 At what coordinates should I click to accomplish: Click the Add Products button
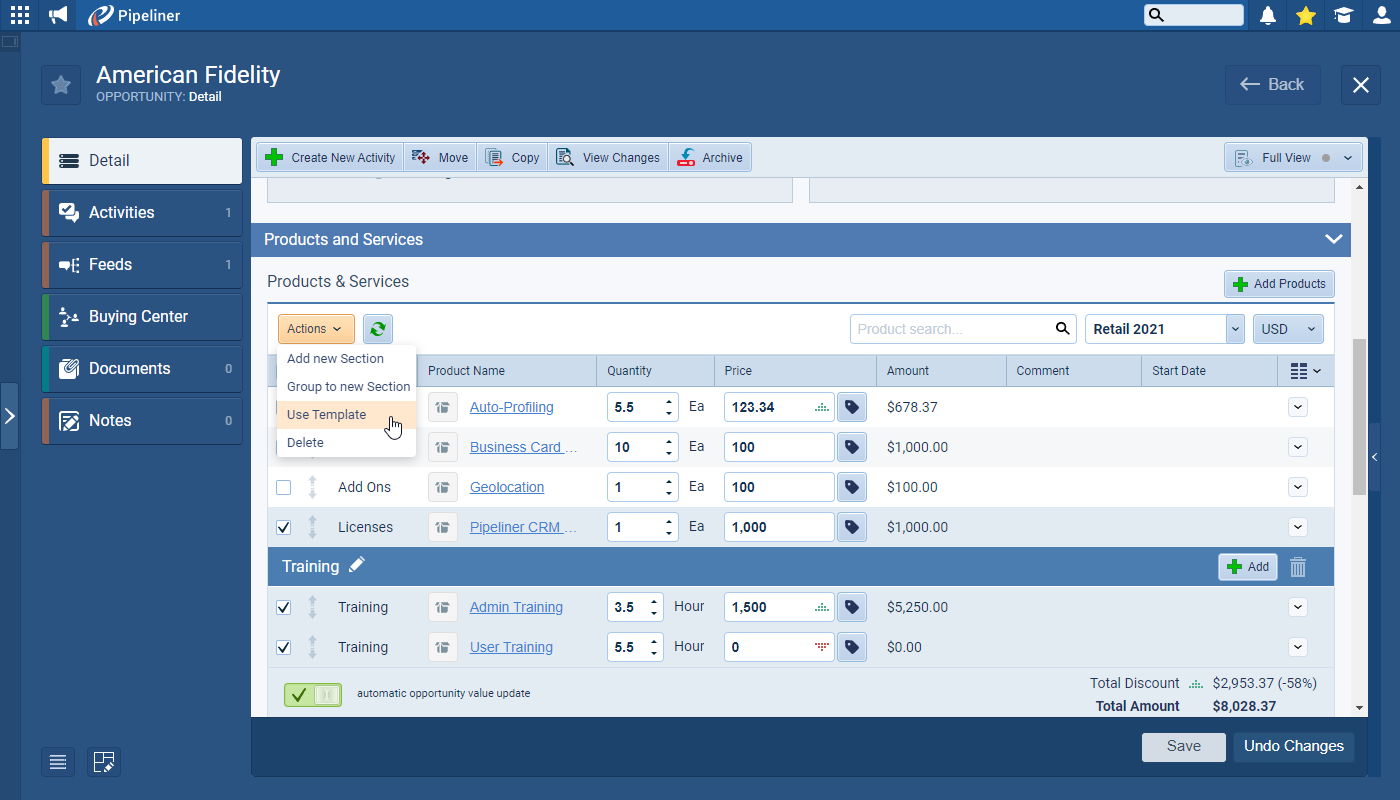[1279, 284]
